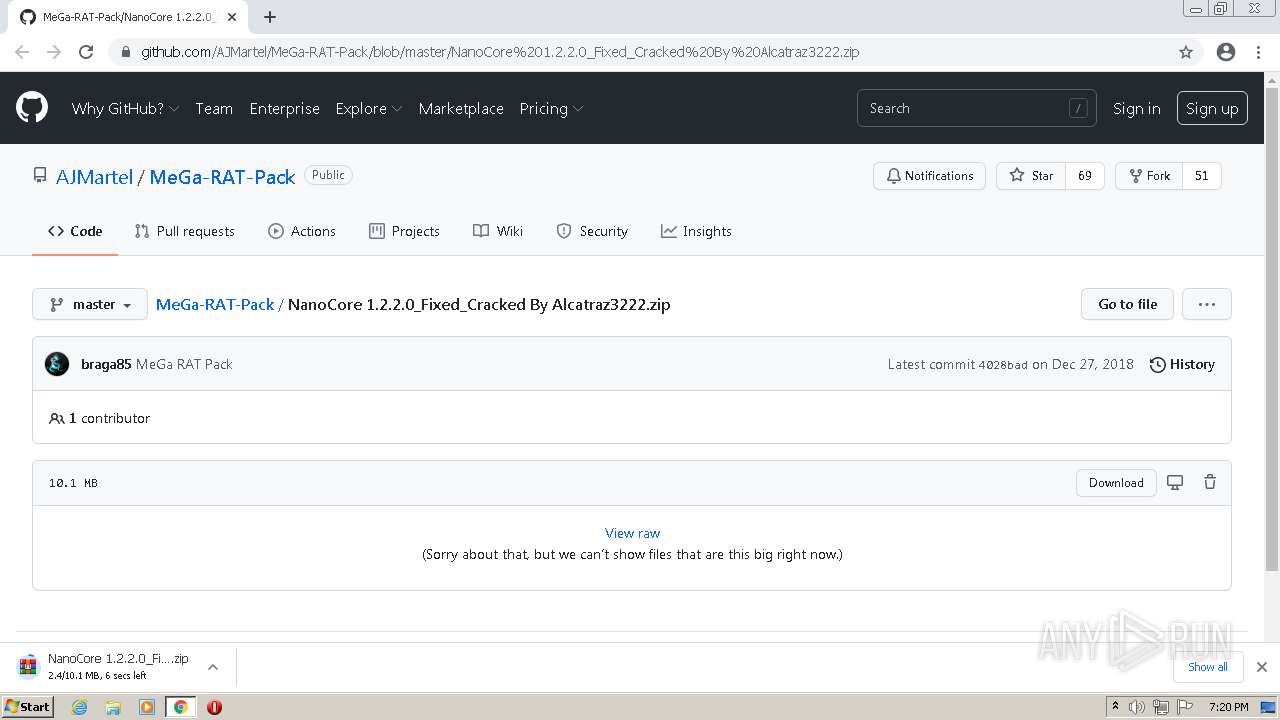This screenshot has width=1280, height=720.
Task: Open downloading NanoCore zip item
Action: 105,667
